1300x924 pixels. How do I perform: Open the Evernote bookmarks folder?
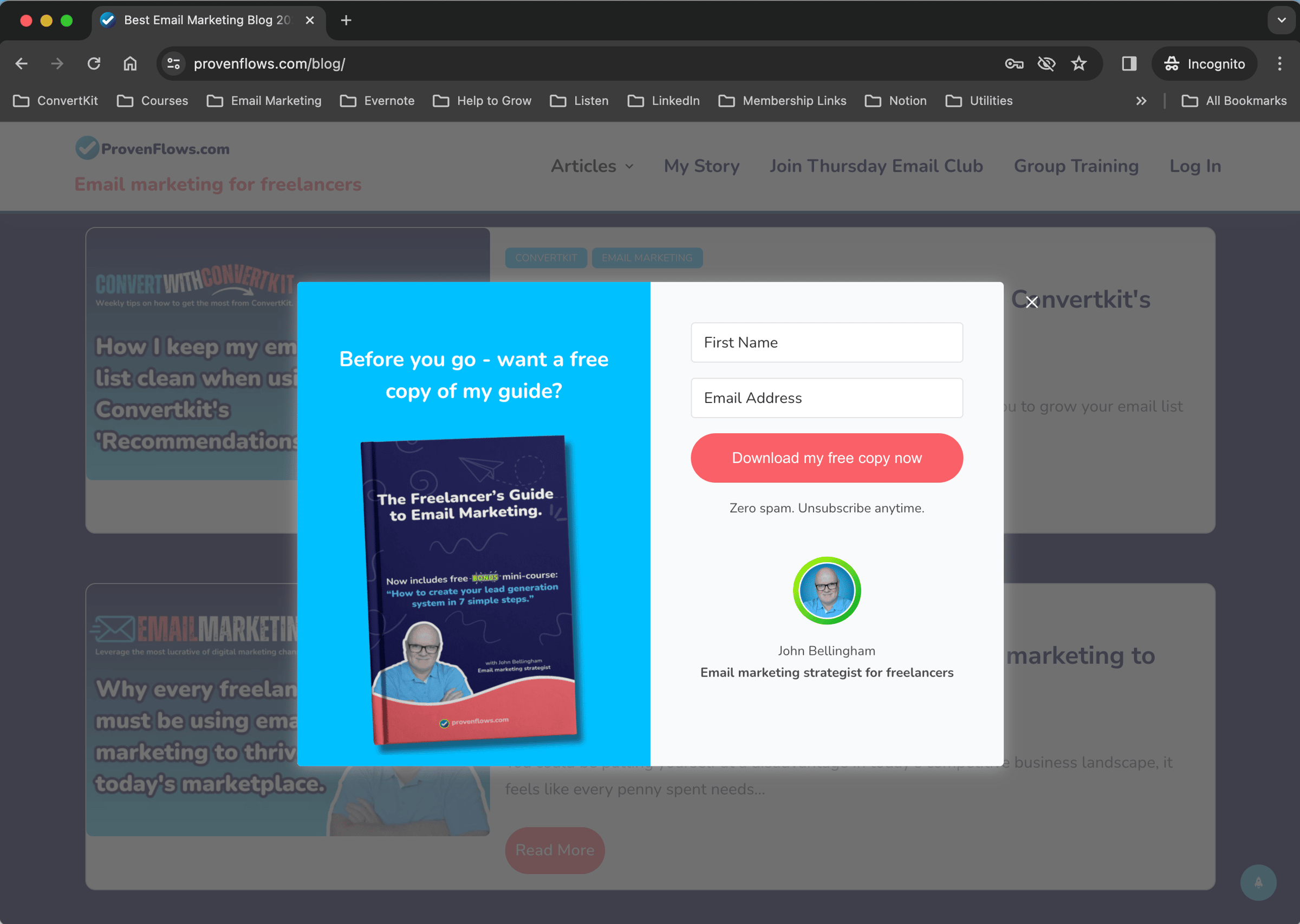pos(378,101)
